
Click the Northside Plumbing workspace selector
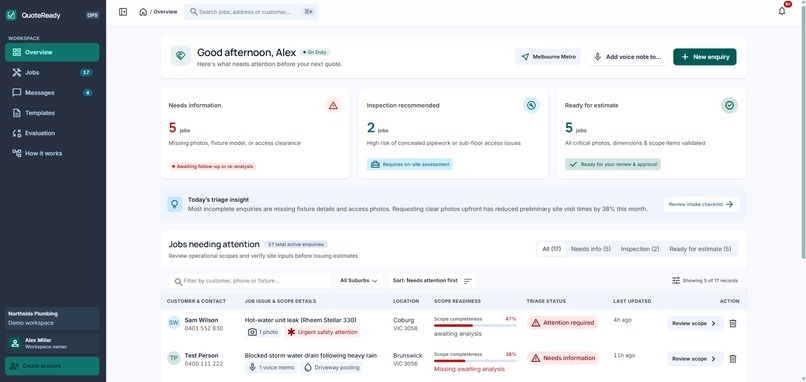(52, 318)
